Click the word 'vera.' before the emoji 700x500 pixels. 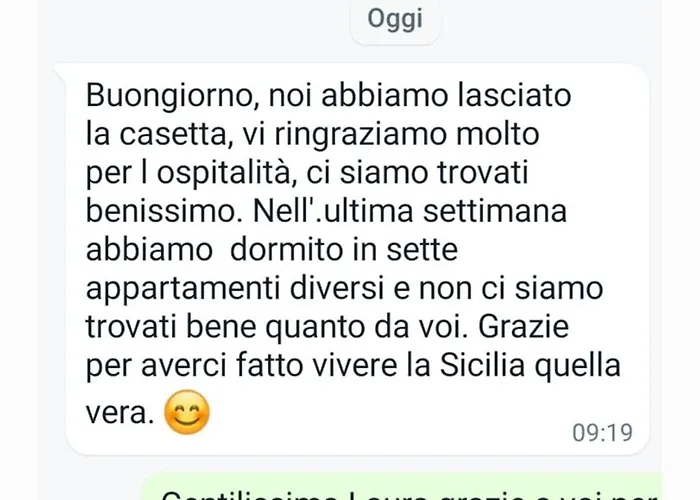(120, 413)
